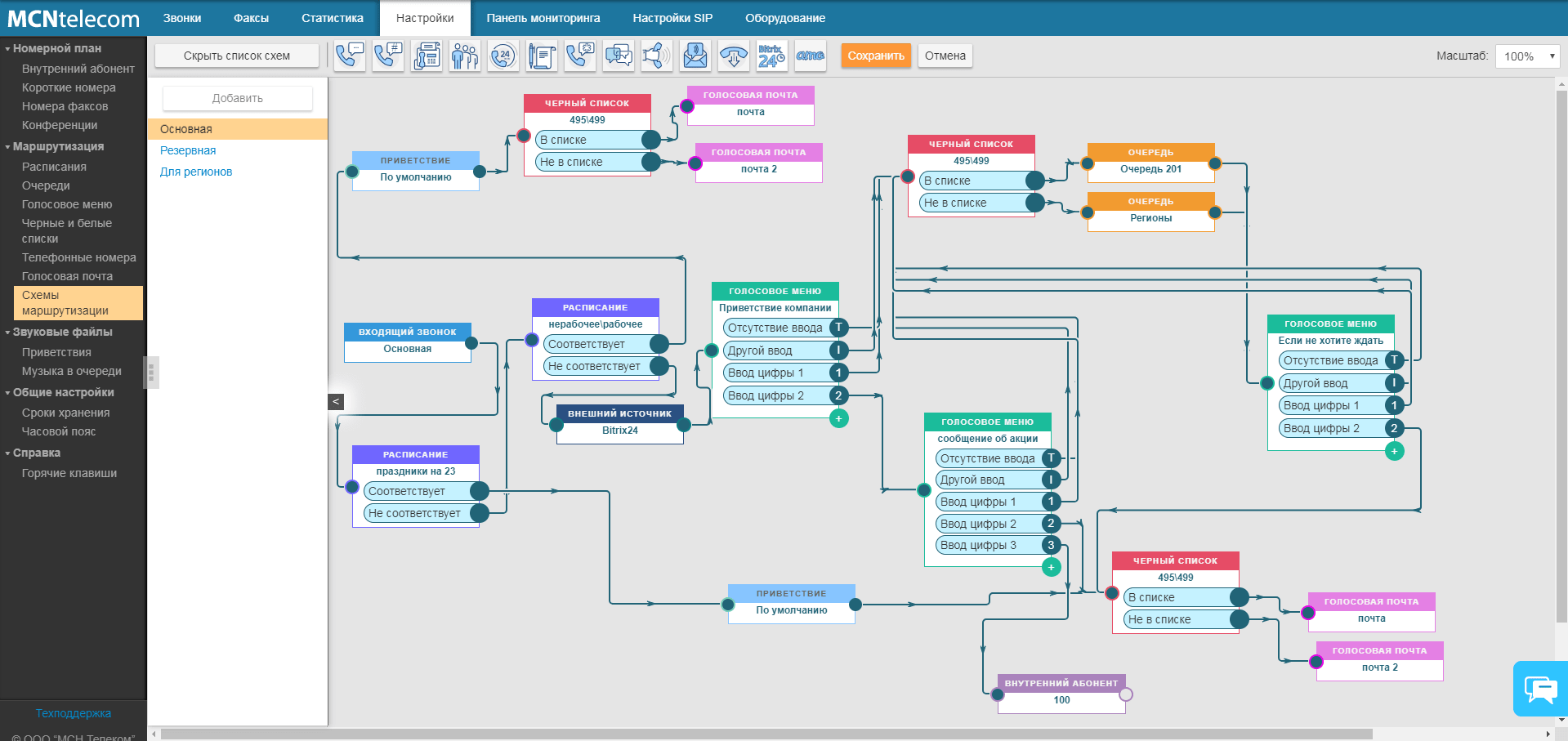The image size is (1568, 741).
Task: Collapse the Справка section
Action: tap(34, 453)
